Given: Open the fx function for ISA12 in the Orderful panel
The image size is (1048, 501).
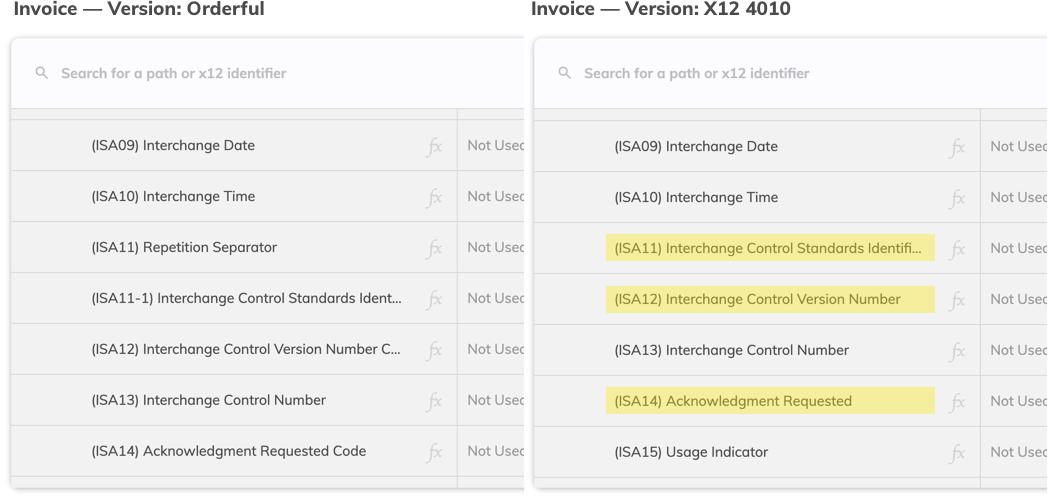Looking at the screenshot, I should click(434, 350).
